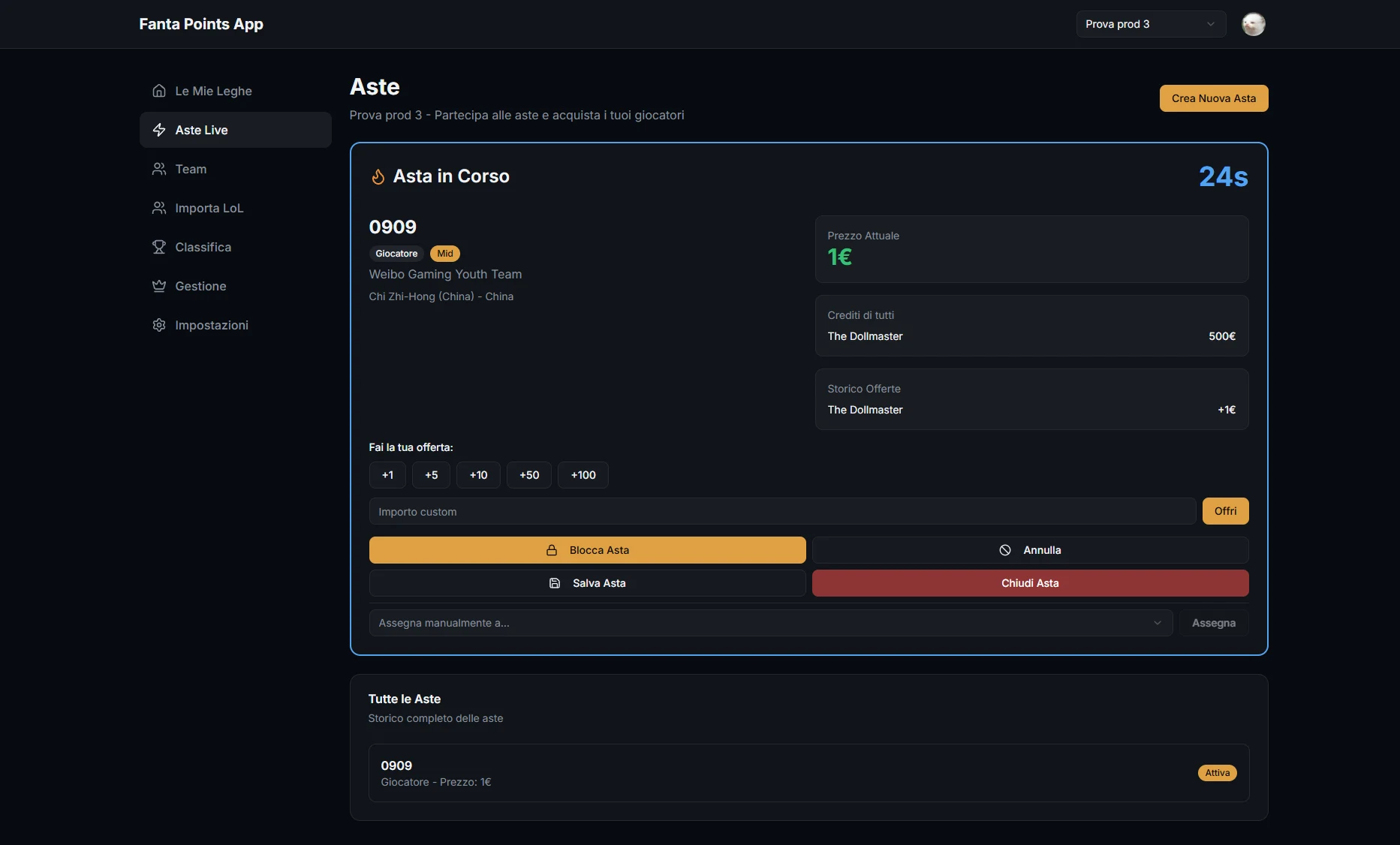Click the home icon beside Le Mie Leghe
1400x845 pixels.
tap(159, 91)
